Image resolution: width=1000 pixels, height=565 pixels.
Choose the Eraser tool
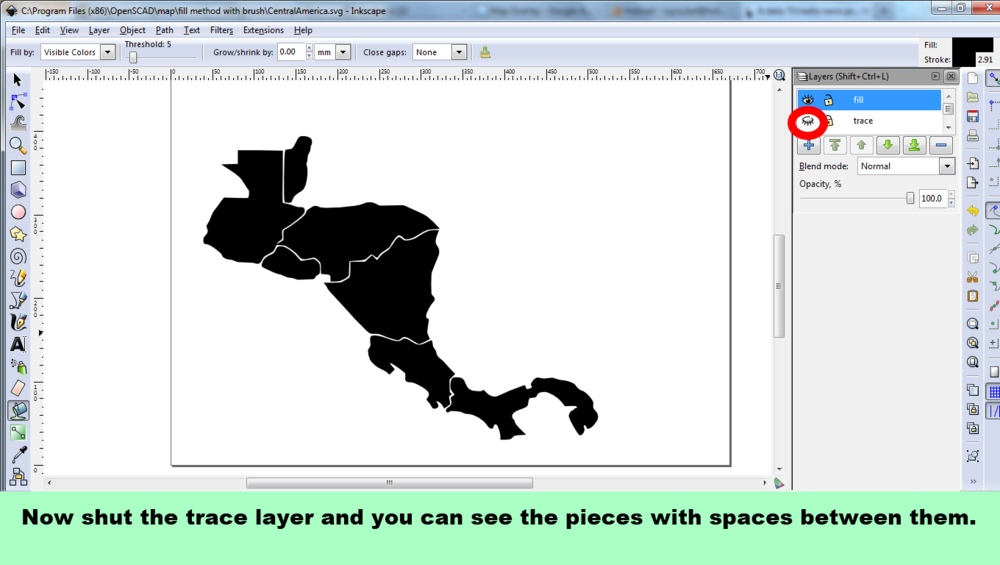pos(18,388)
